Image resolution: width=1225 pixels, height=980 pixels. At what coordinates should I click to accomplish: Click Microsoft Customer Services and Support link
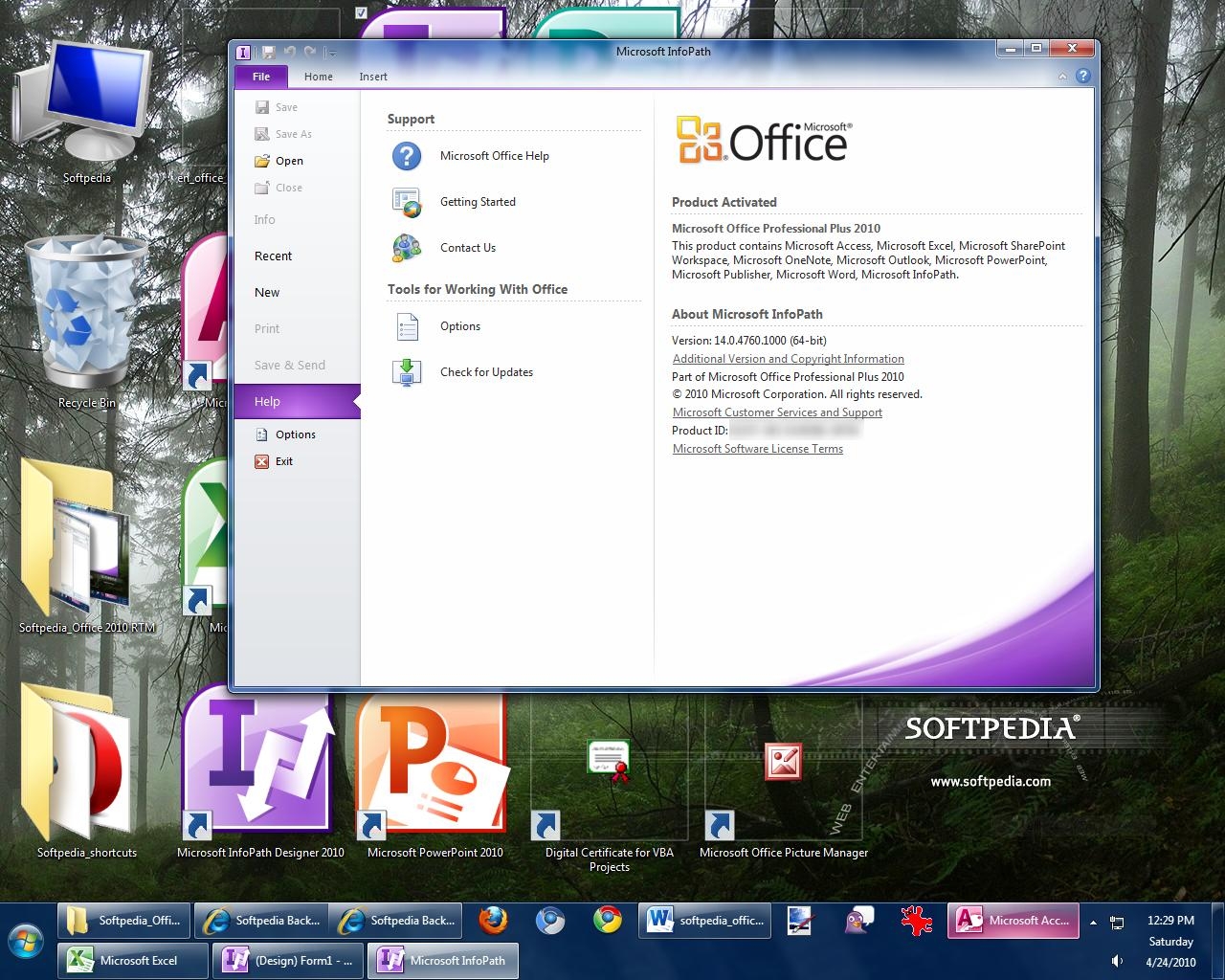pyautogui.click(x=777, y=412)
